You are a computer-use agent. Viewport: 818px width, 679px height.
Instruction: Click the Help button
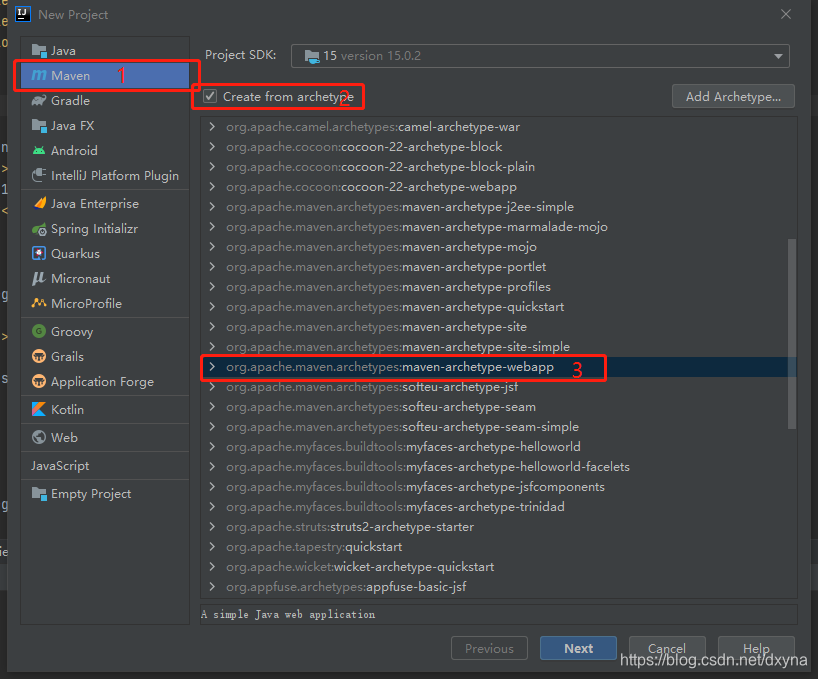[756, 648]
